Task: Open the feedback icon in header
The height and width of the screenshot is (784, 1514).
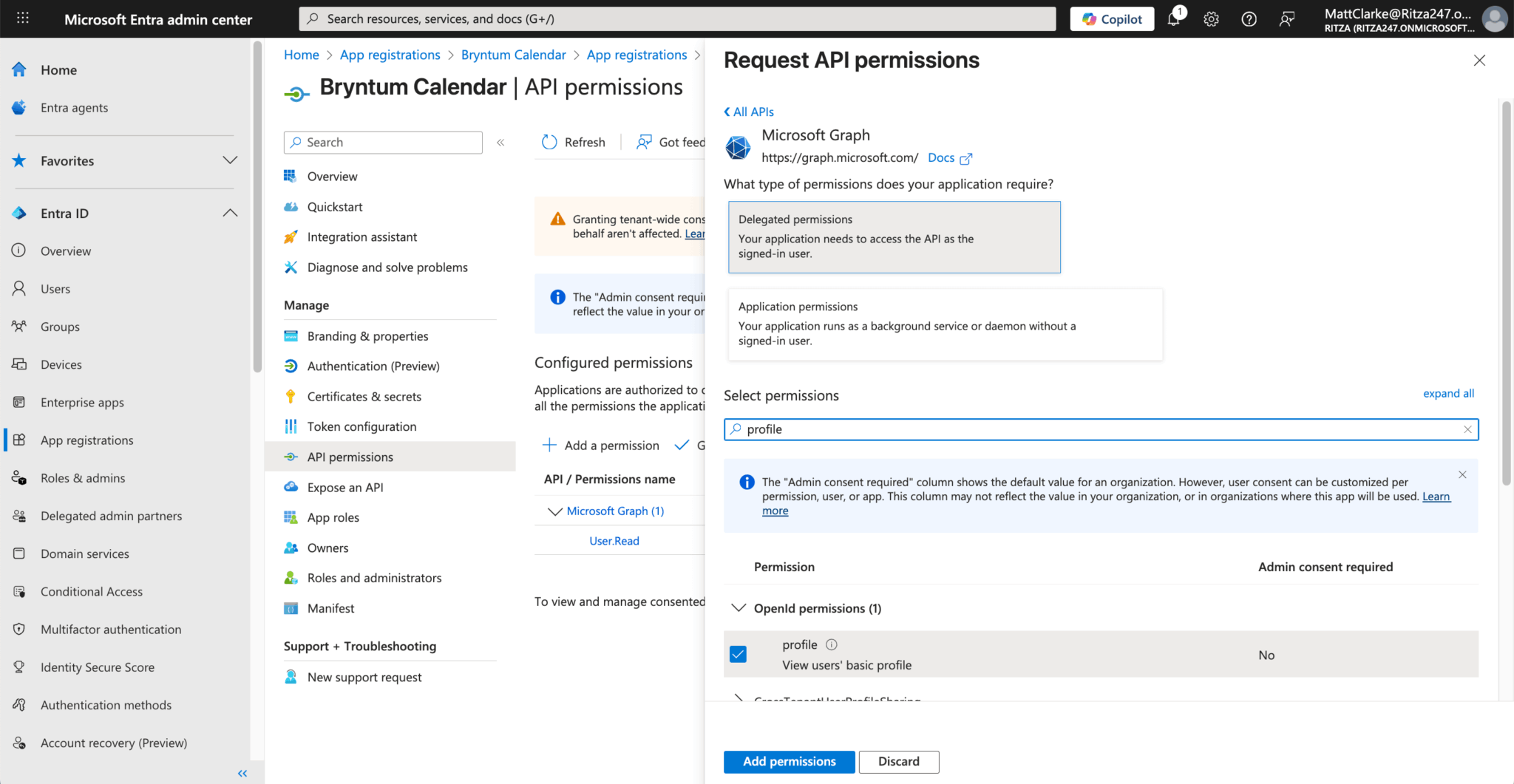Action: 1286,19
